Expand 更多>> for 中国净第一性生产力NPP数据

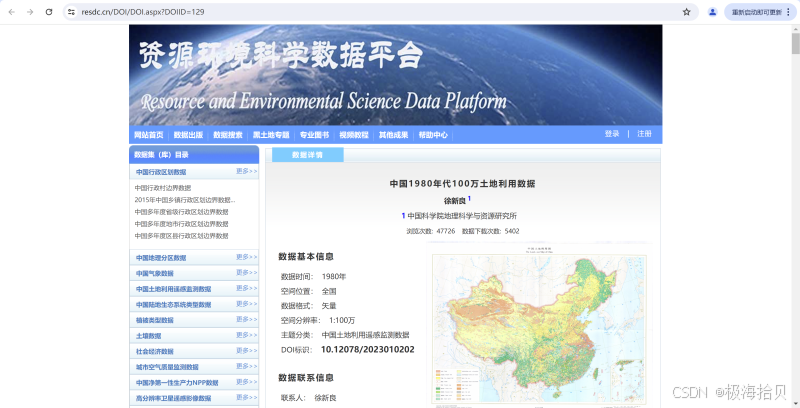(x=246, y=382)
